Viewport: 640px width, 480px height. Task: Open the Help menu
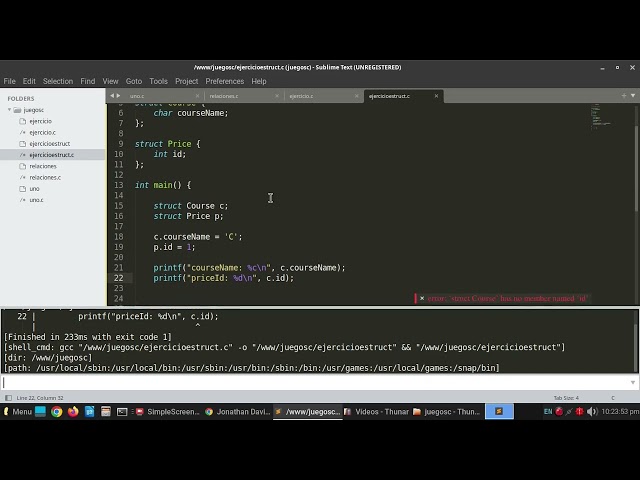(x=259, y=81)
